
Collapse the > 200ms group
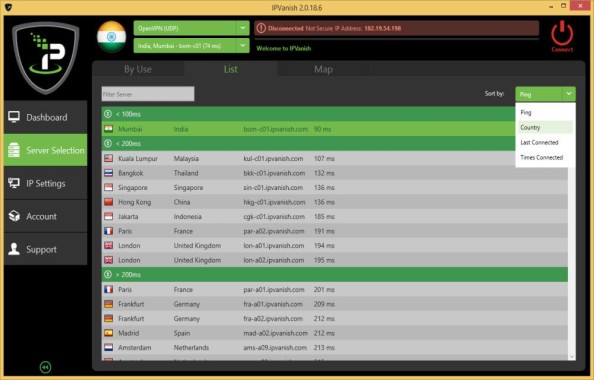pos(108,274)
